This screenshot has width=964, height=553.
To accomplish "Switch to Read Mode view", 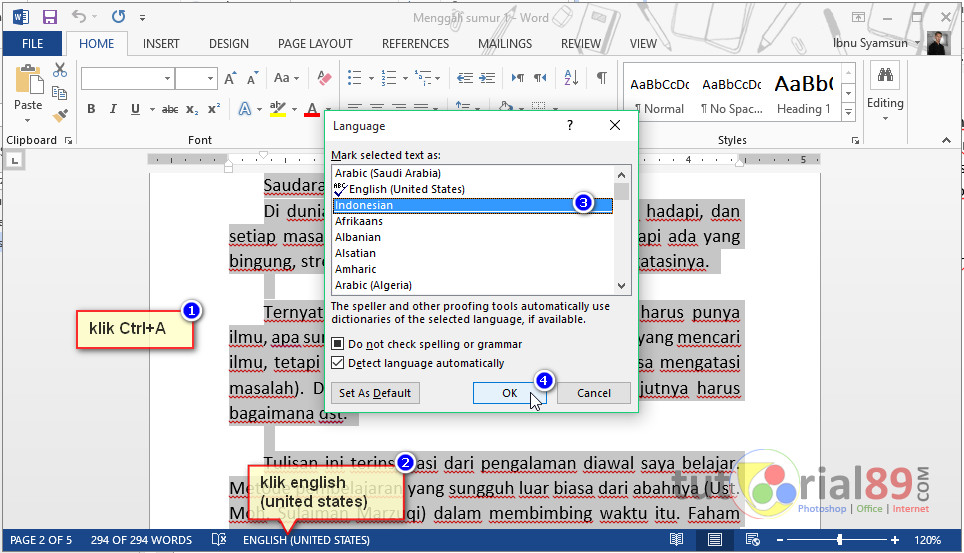I will coord(676,539).
